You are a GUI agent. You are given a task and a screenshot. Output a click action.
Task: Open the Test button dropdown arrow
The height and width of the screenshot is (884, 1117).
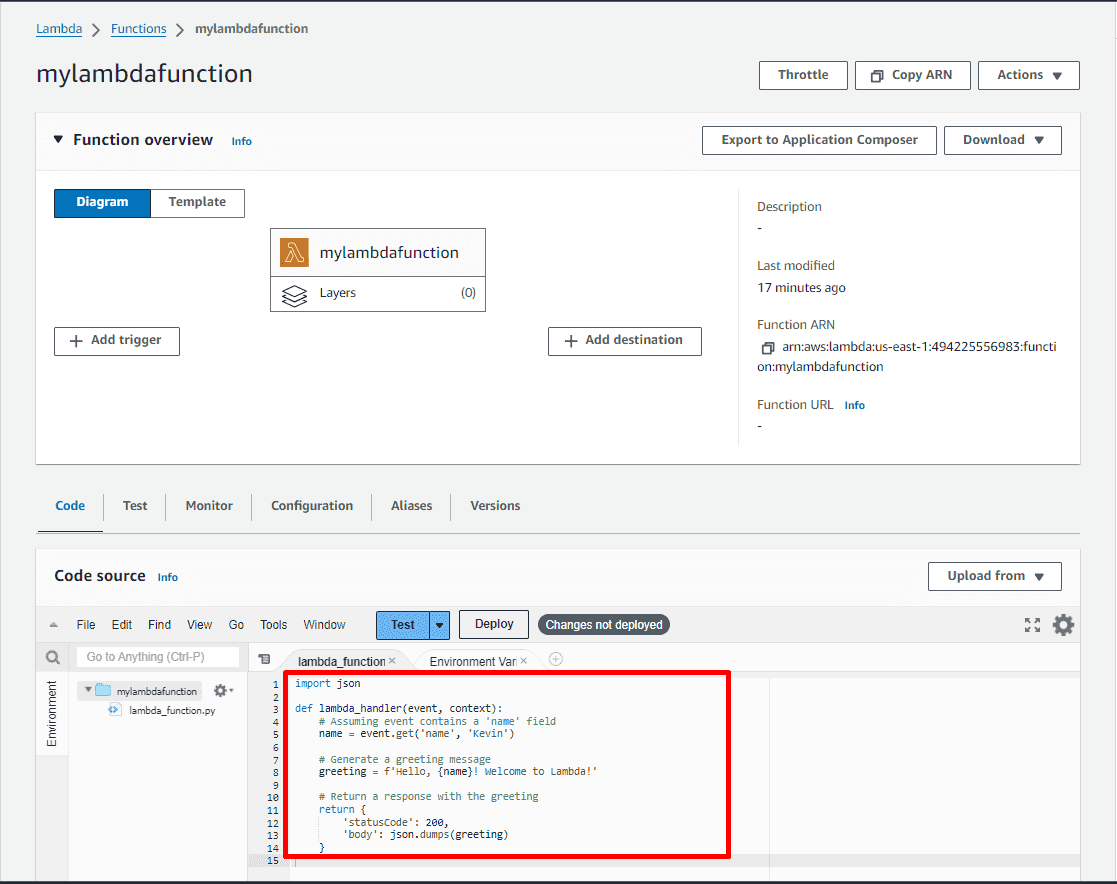pyautogui.click(x=440, y=625)
